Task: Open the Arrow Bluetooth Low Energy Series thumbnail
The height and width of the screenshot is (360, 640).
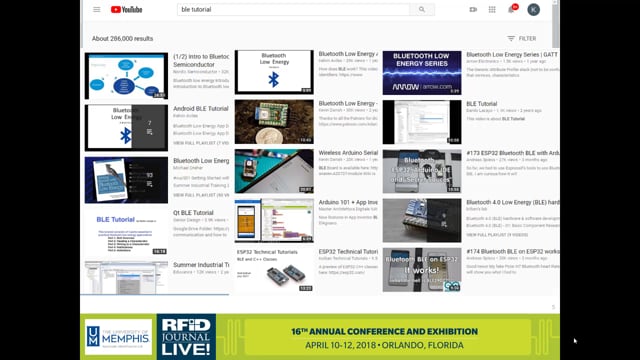Action: (x=422, y=73)
